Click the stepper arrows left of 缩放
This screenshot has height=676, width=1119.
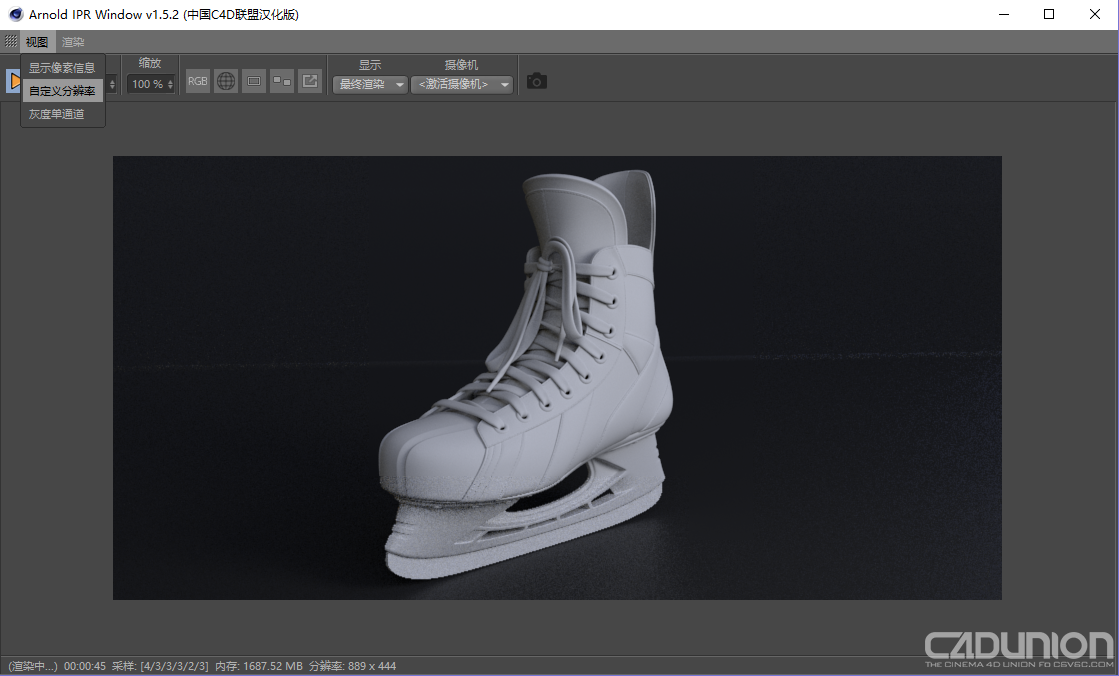112,84
